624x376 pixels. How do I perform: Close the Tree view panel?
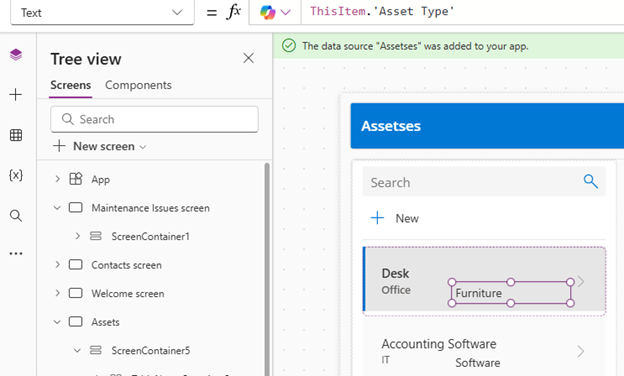(249, 58)
